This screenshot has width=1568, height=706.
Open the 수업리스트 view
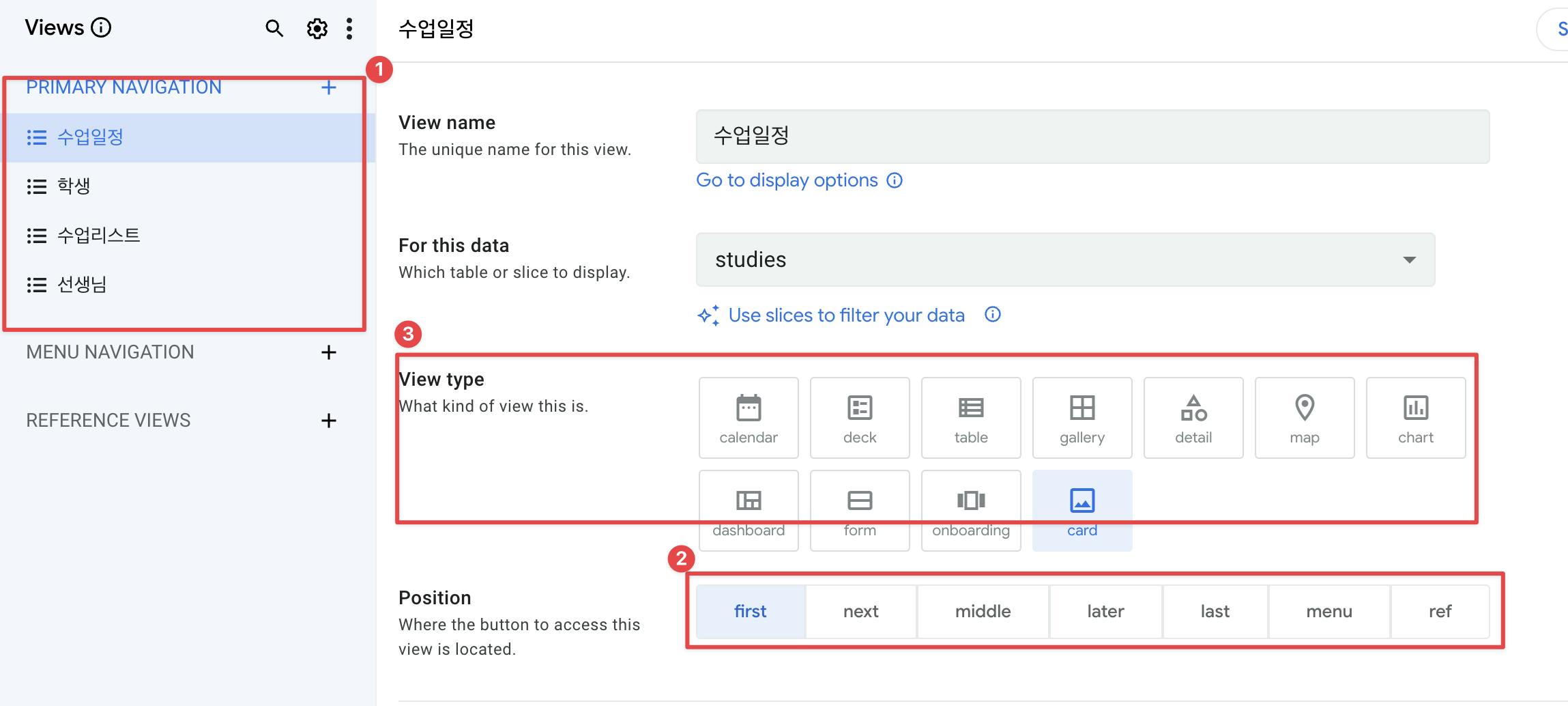(x=98, y=236)
